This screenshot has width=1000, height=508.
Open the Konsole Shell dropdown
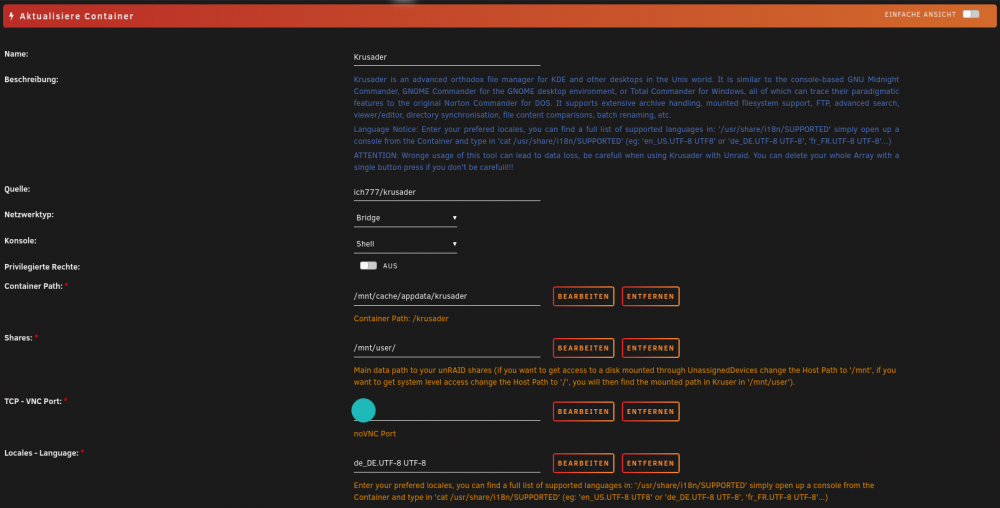[406, 244]
